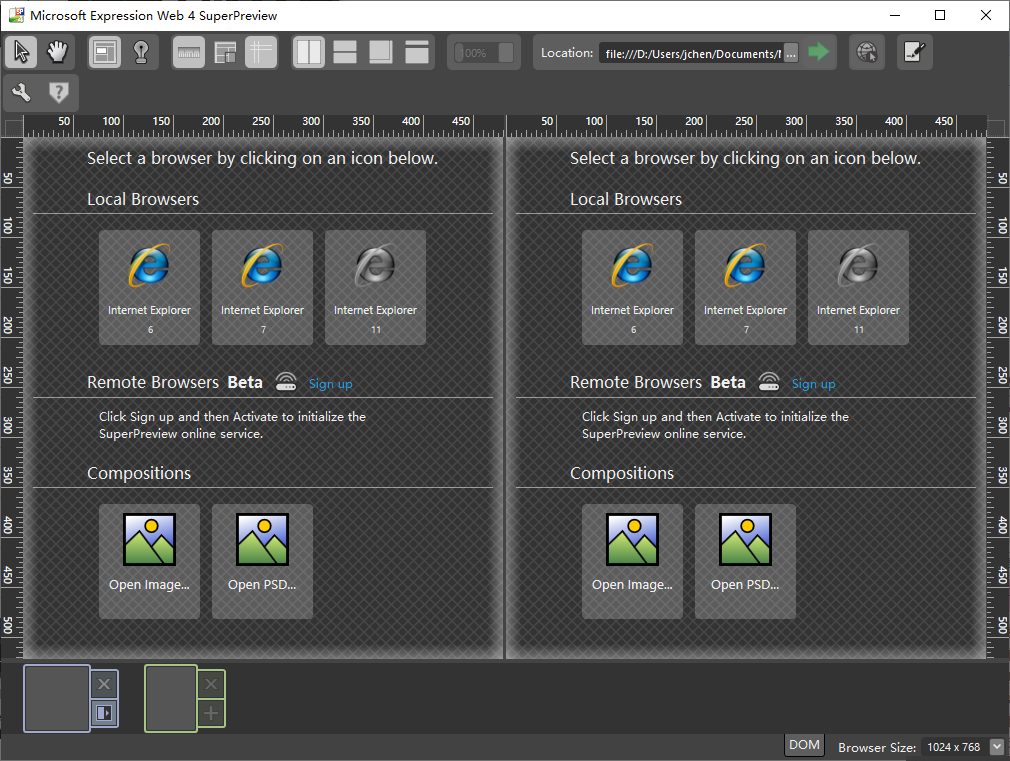1010x761 pixels.
Task: Click Sign up link in right pane
Action: (814, 384)
